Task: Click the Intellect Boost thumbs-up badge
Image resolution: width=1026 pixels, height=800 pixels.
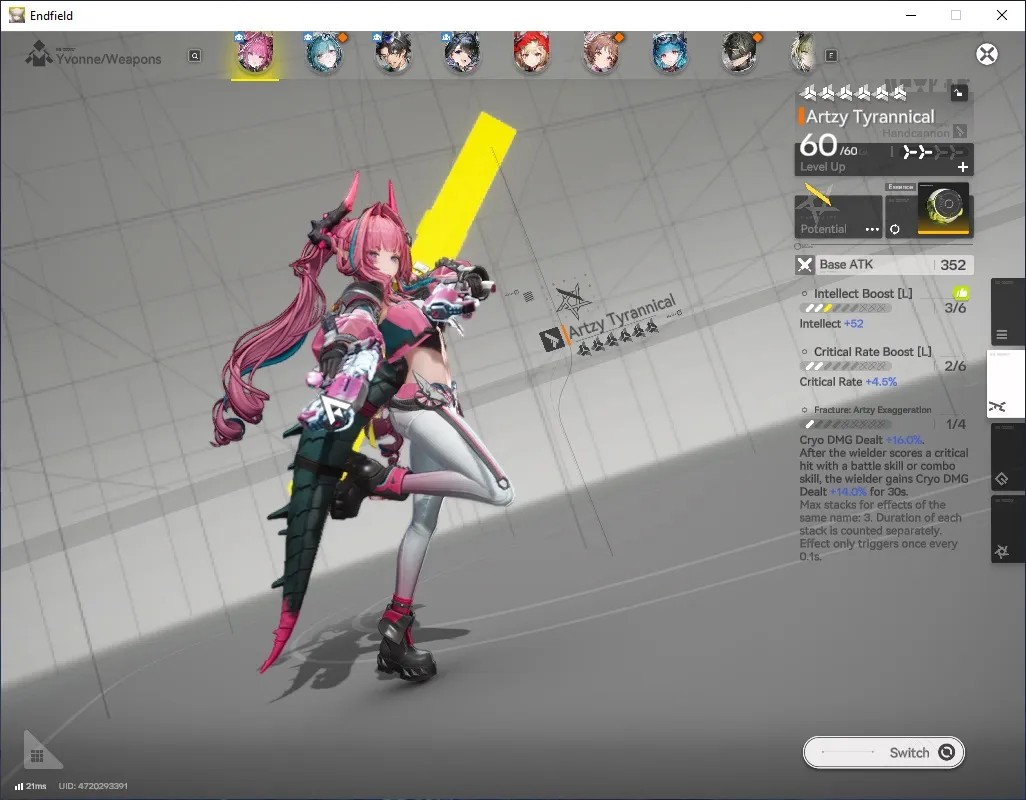Action: (x=960, y=293)
